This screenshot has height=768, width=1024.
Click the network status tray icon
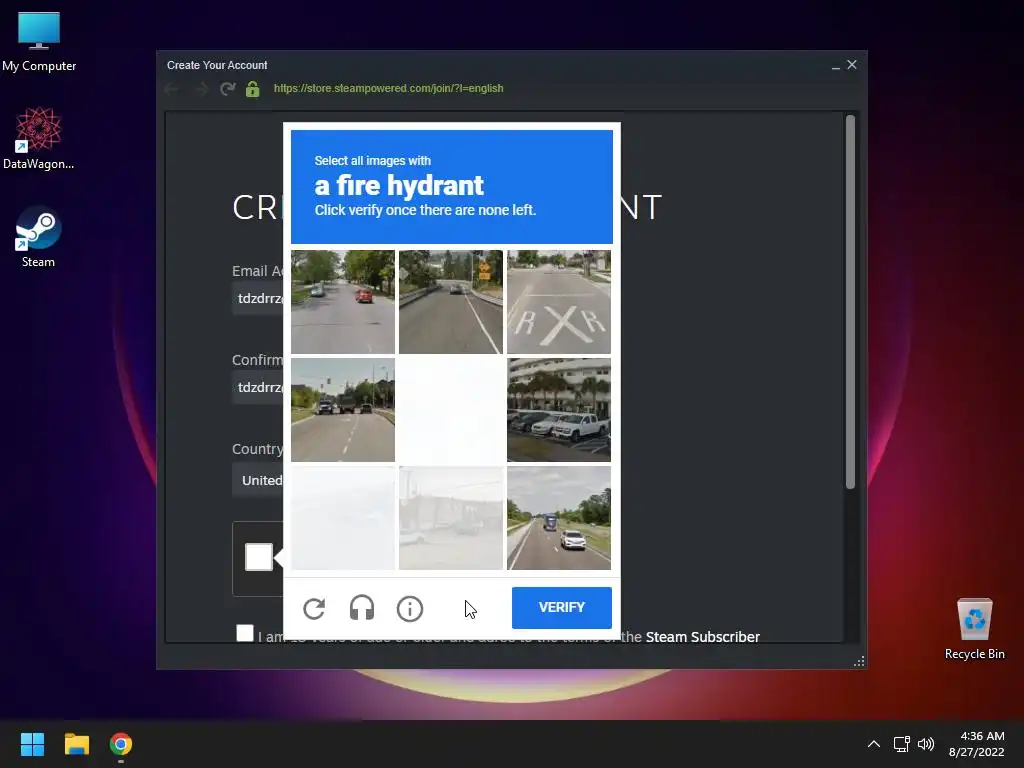tap(902, 744)
